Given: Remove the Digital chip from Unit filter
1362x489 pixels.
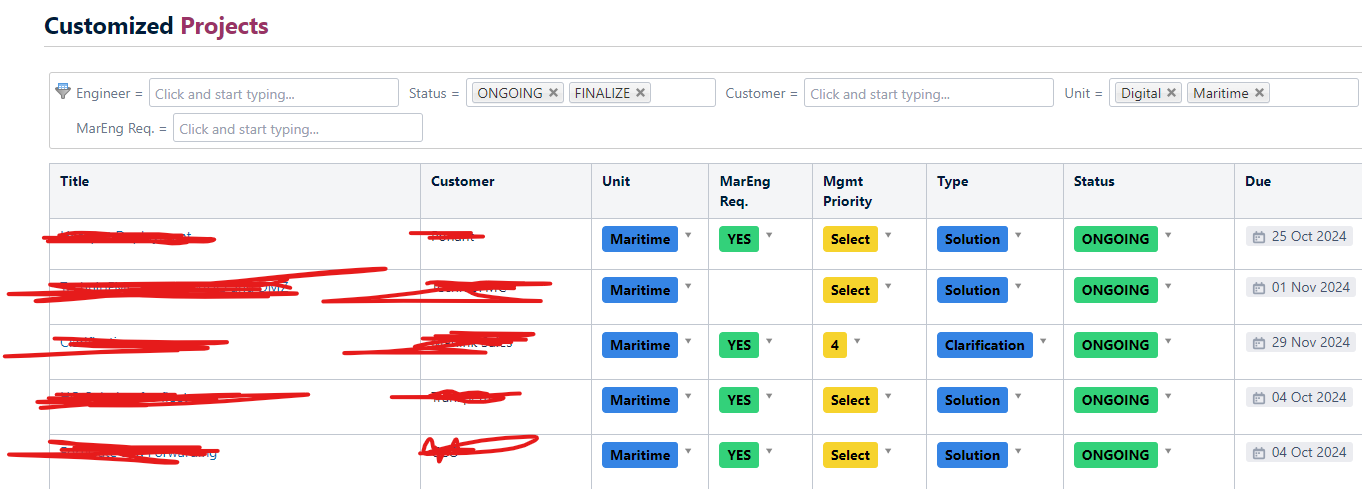Looking at the screenshot, I should [x=1171, y=93].
